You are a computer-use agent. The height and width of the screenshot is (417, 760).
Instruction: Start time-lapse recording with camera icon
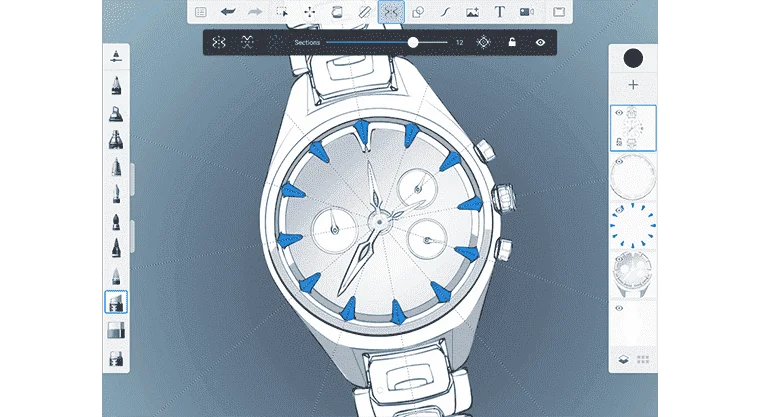pos(527,12)
